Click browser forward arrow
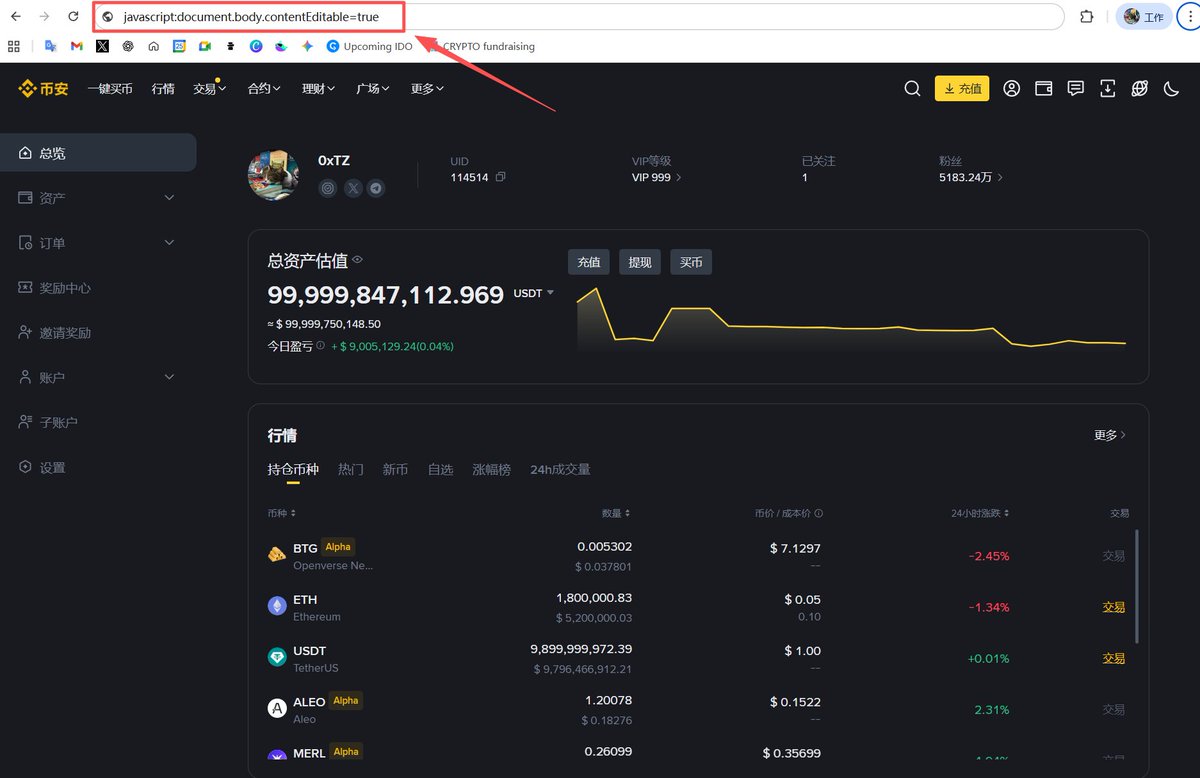Screen dimensions: 1200x778 (44, 17)
